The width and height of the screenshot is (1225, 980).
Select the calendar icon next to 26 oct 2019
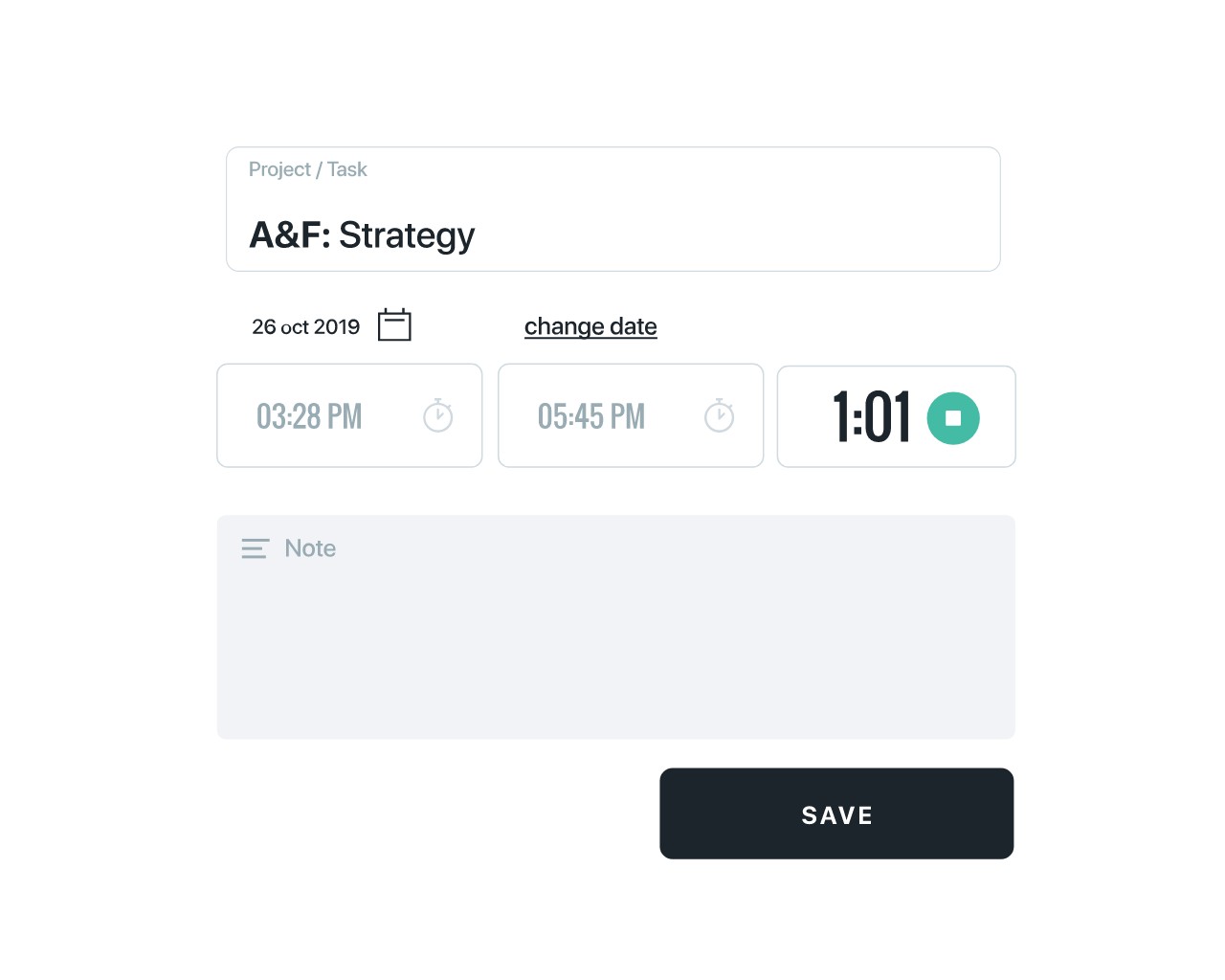coord(394,324)
